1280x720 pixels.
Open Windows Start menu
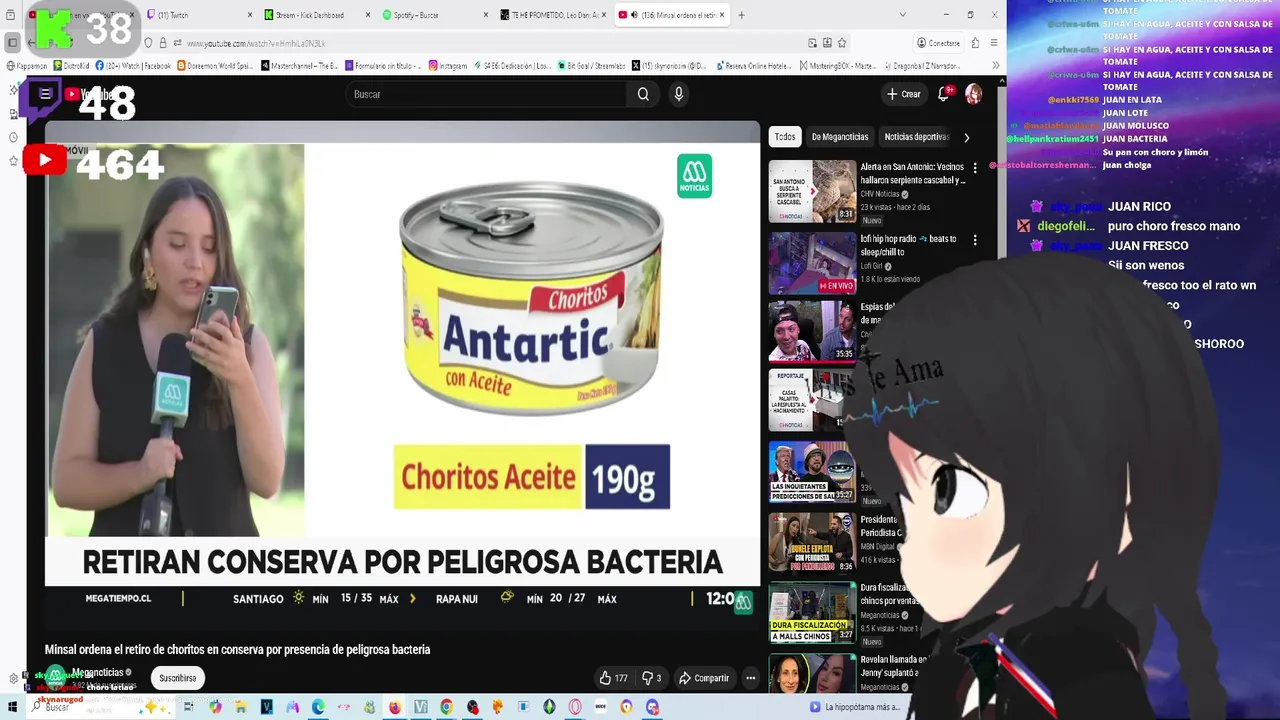click(x=13, y=707)
